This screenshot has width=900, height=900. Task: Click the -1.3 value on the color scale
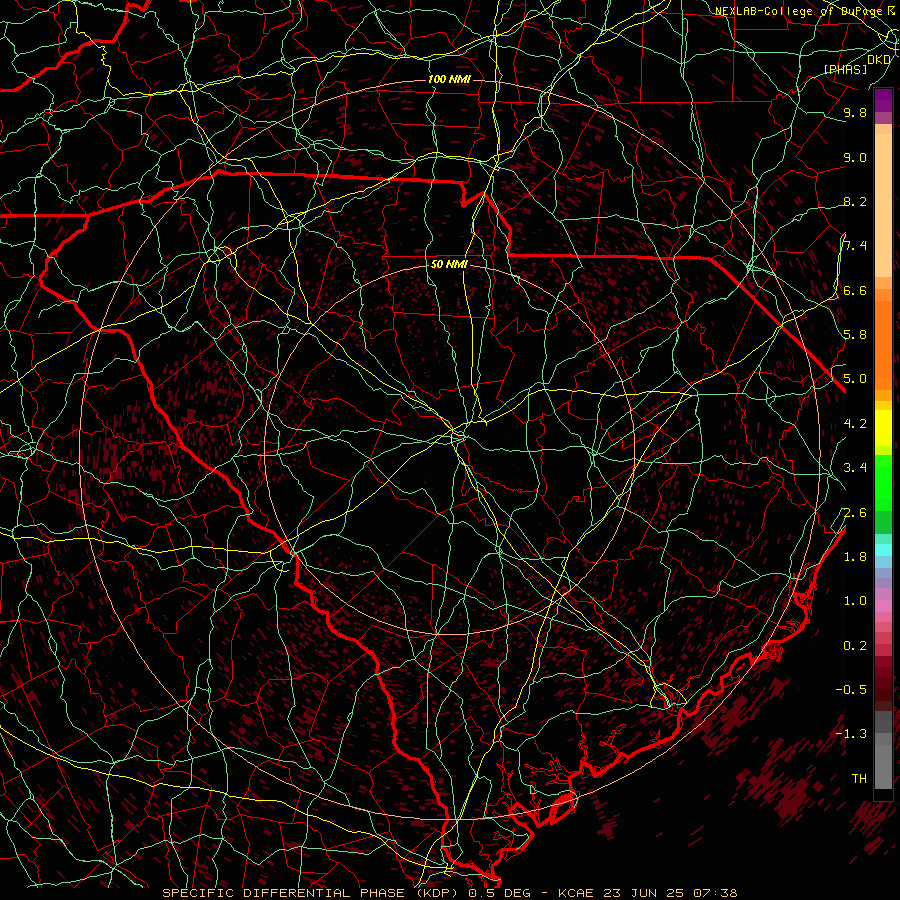click(851, 734)
